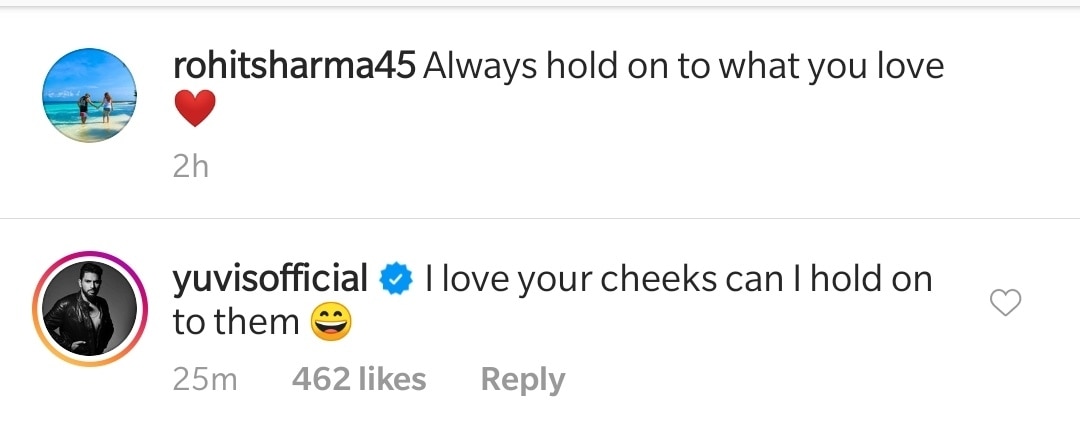
Task: Click the words "to them"
Action: (x=235, y=322)
